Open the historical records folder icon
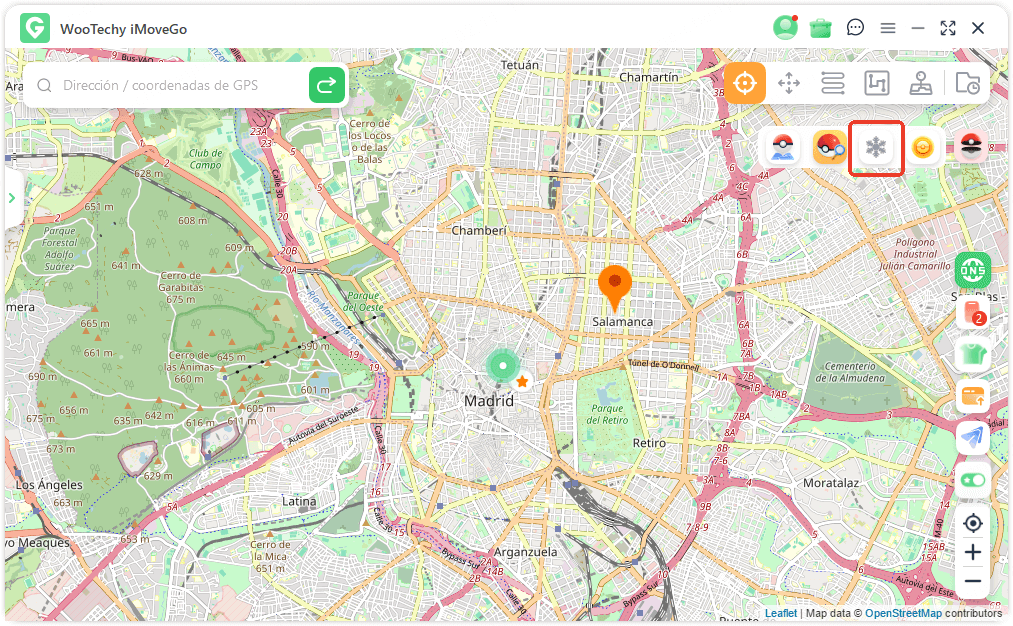 (966, 83)
